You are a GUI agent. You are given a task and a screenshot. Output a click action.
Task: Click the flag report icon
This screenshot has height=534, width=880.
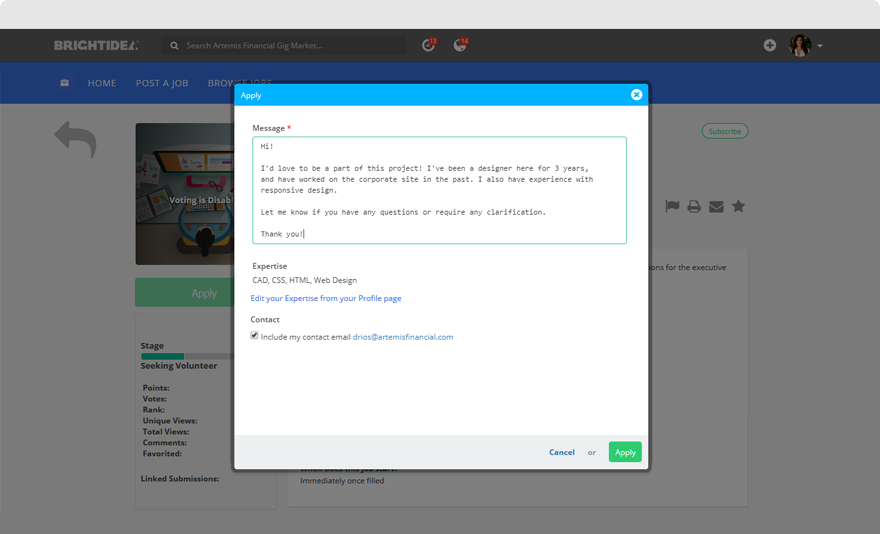(x=672, y=207)
